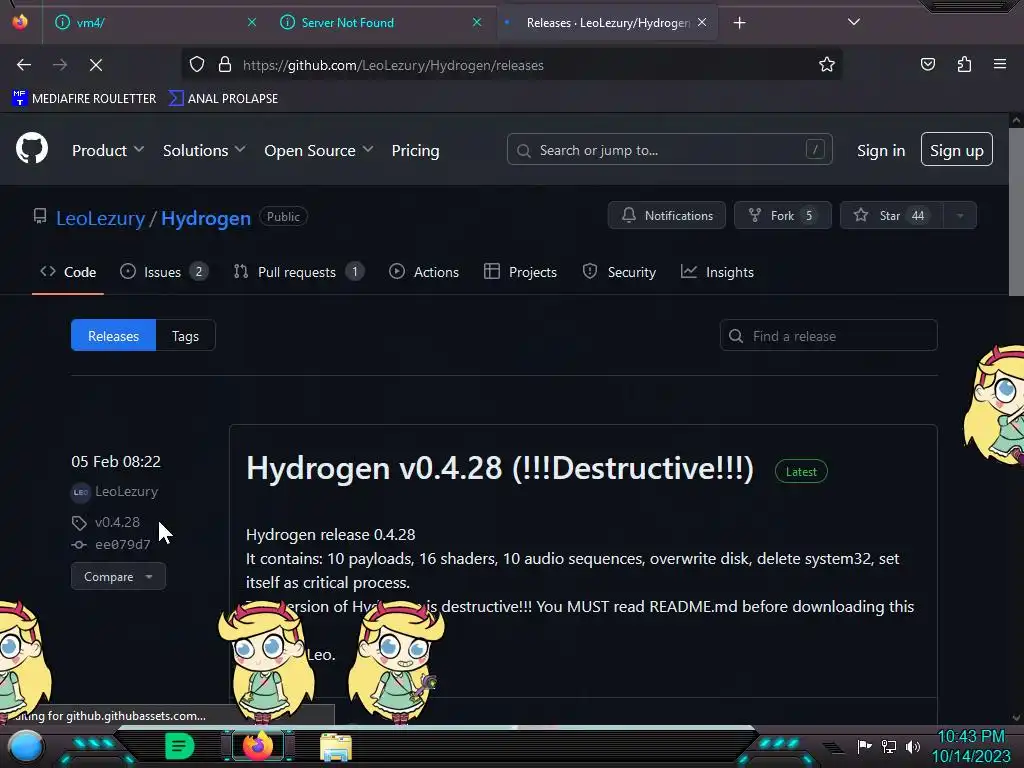This screenshot has height=768, width=1024.
Task: Click the Latest release badge
Action: (x=801, y=472)
